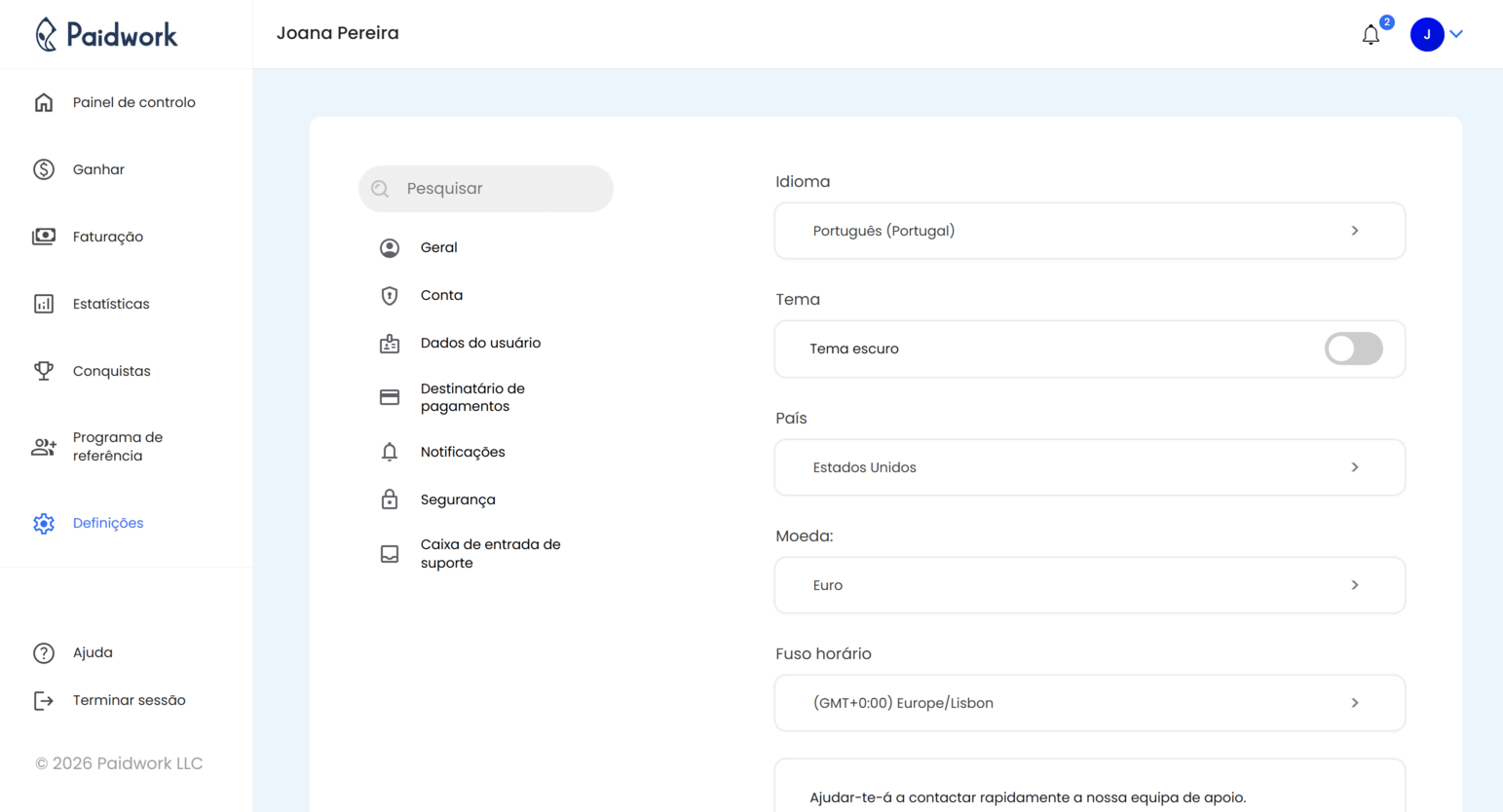Click the Definições gear icon
1503x812 pixels.
click(x=44, y=523)
